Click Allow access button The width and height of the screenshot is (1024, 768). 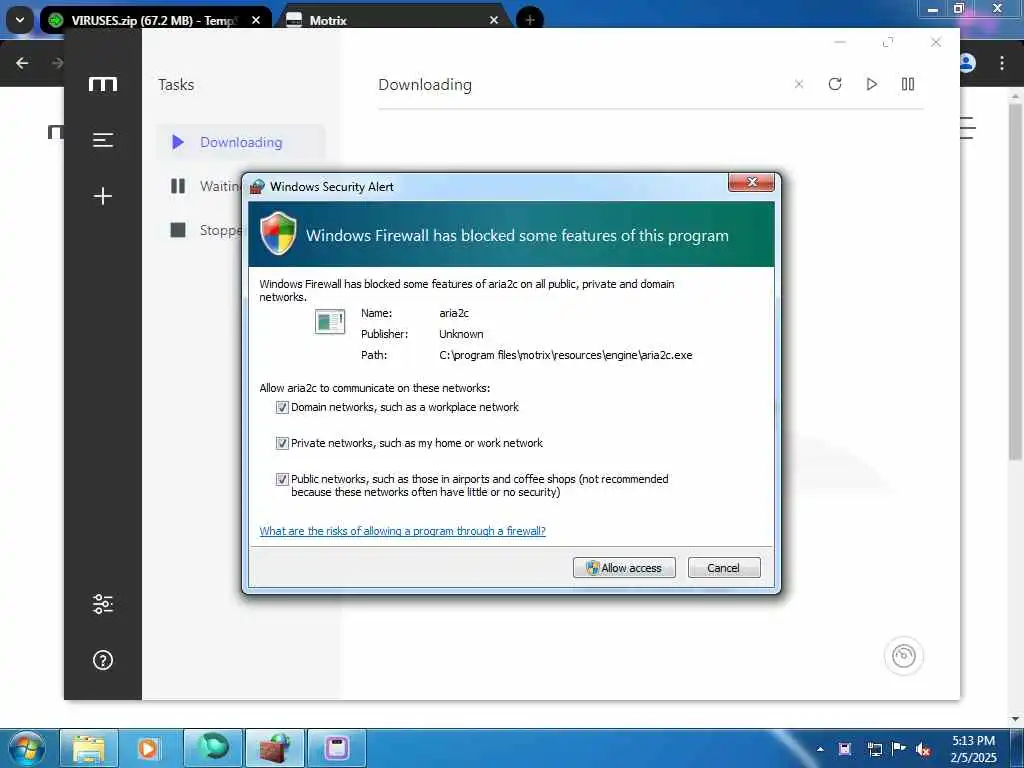(624, 568)
